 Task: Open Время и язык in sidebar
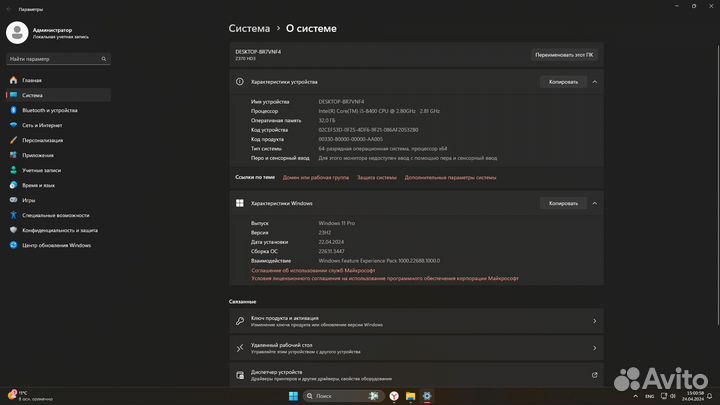(38, 185)
